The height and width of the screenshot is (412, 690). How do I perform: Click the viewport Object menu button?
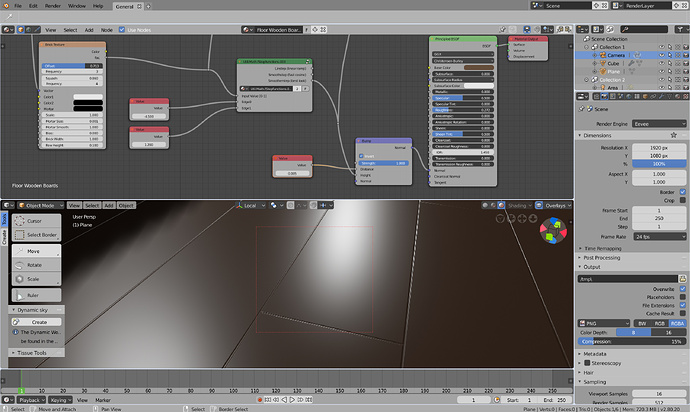point(126,206)
